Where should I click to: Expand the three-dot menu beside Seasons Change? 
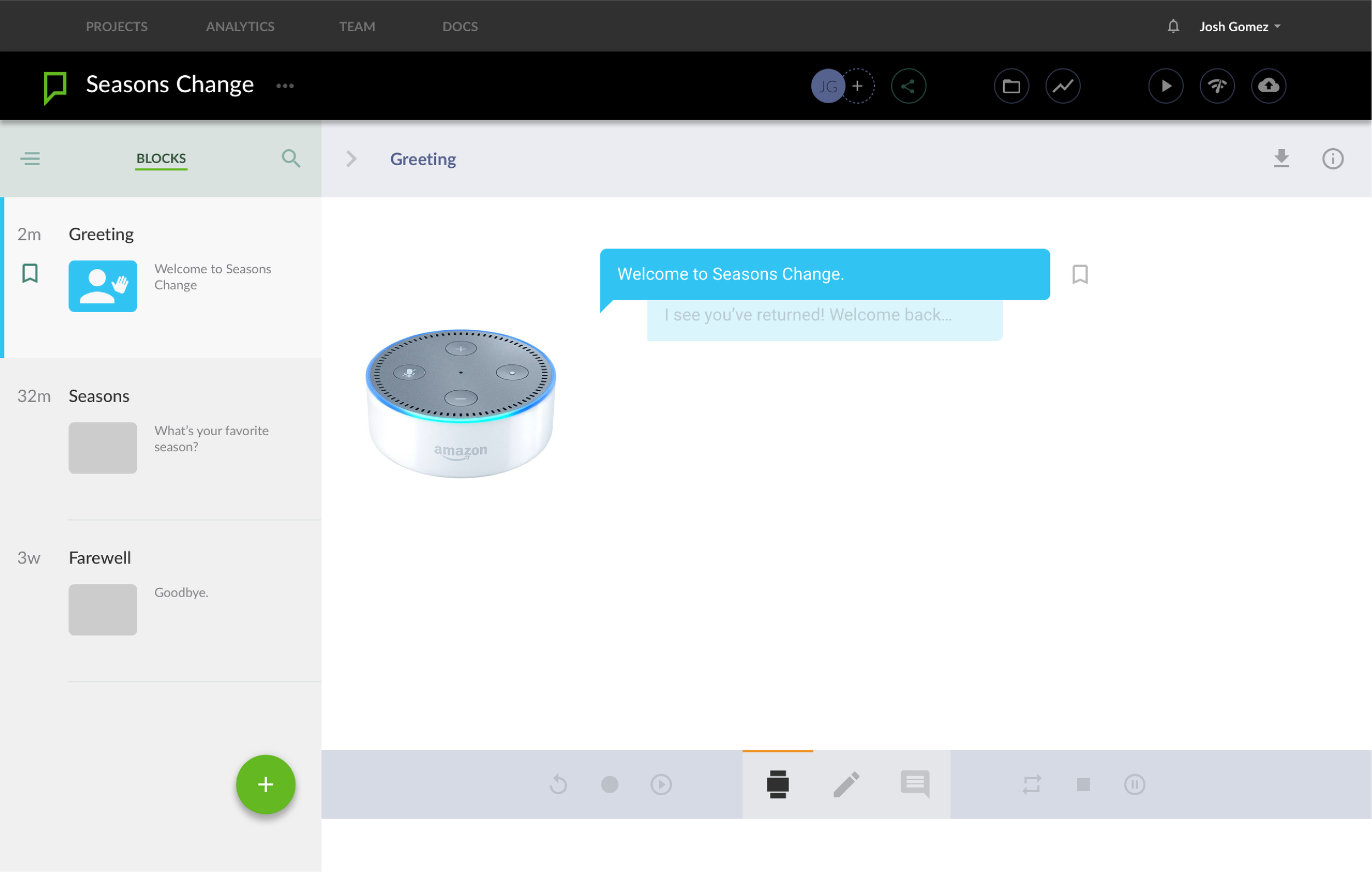pyautogui.click(x=285, y=86)
